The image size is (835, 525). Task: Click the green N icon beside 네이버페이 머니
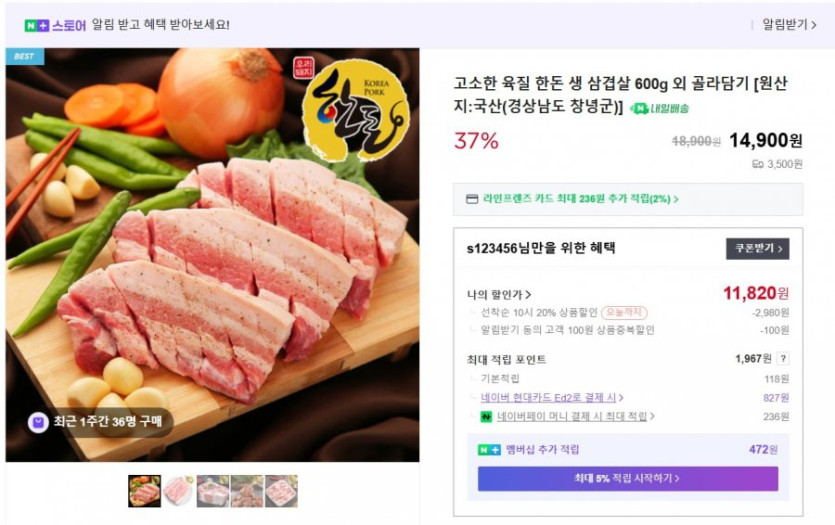(486, 417)
